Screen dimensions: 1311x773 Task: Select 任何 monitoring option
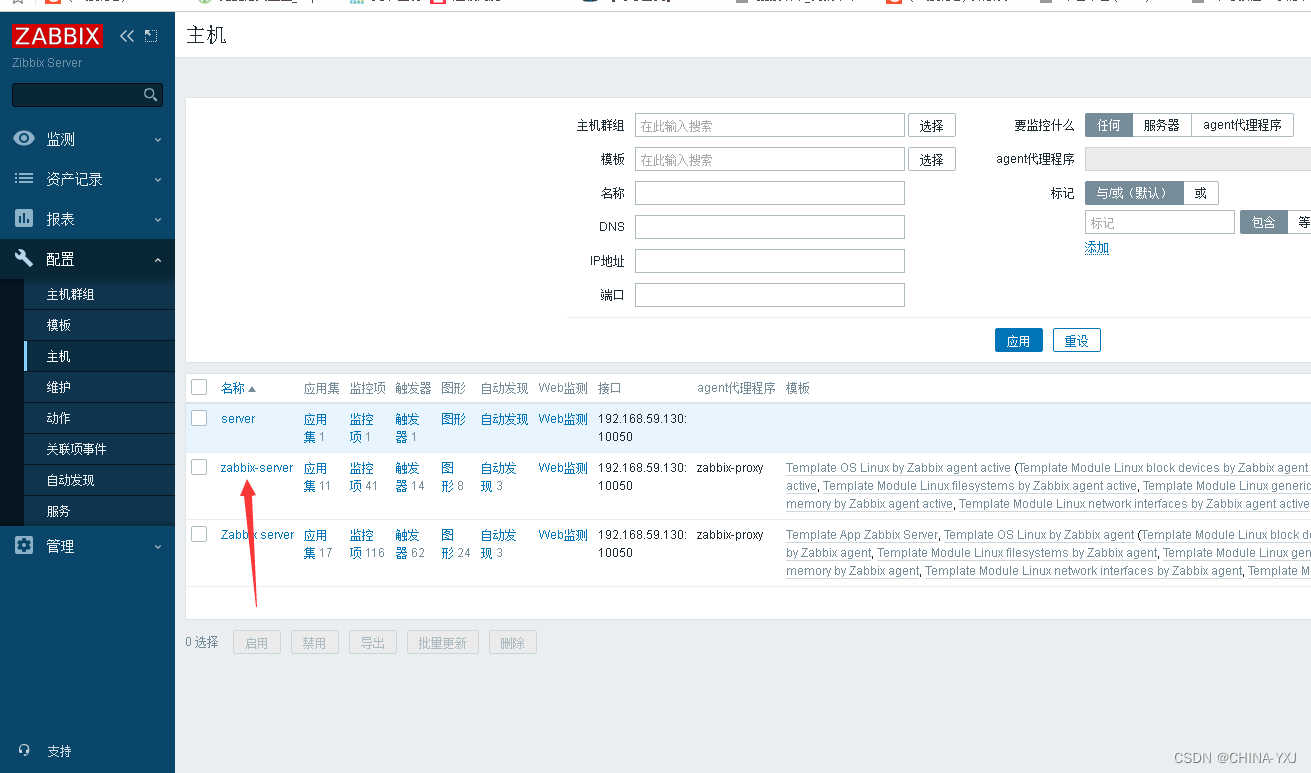point(1108,125)
